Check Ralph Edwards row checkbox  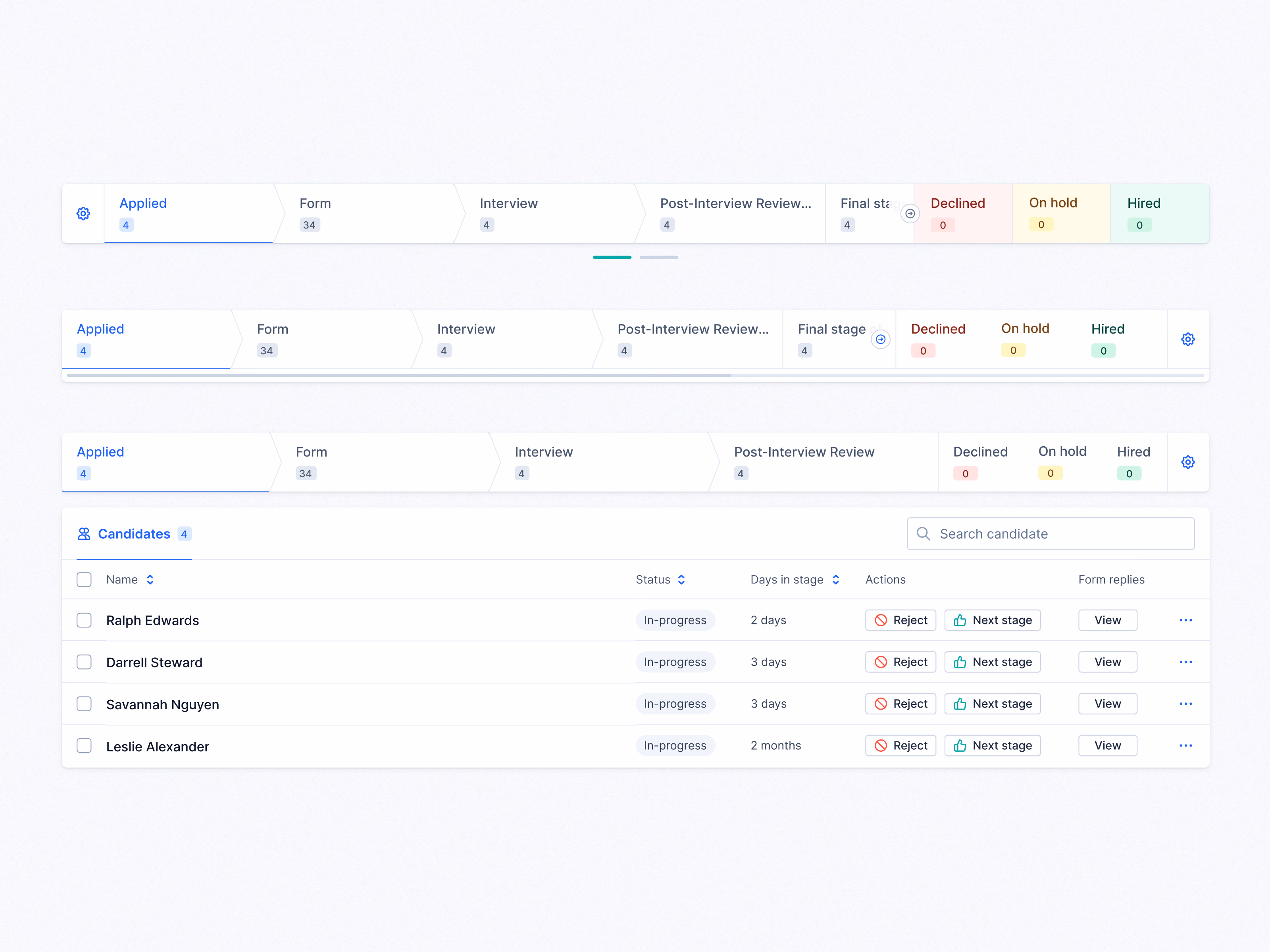coord(84,620)
